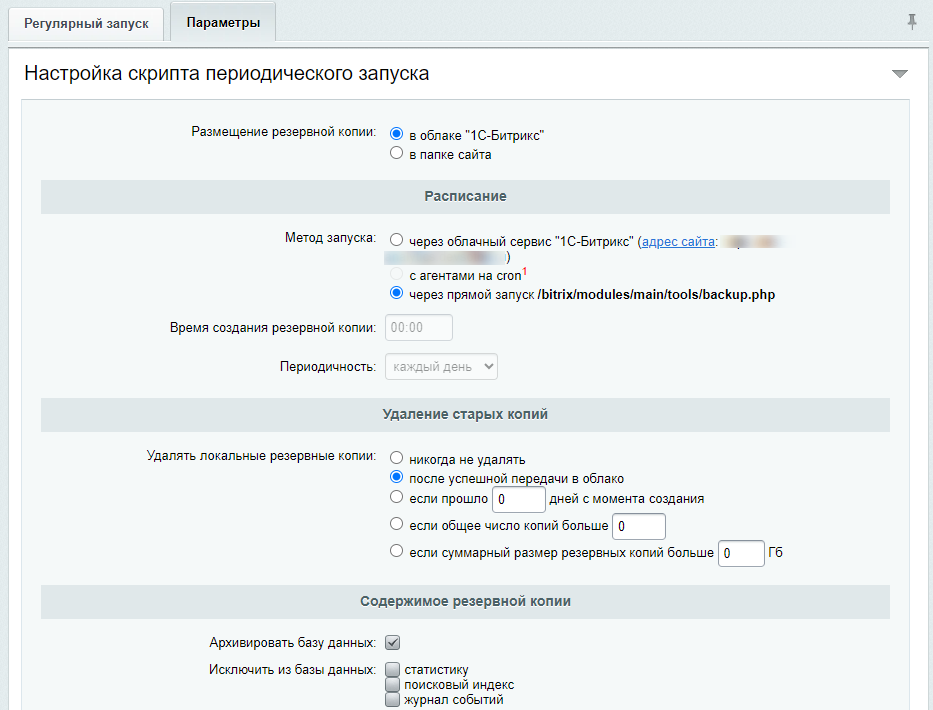Select после успешной передачи в облако

396,477
